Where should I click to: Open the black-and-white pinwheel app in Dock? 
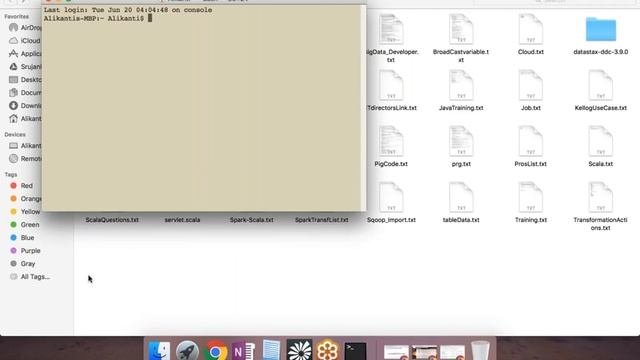pos(299,351)
